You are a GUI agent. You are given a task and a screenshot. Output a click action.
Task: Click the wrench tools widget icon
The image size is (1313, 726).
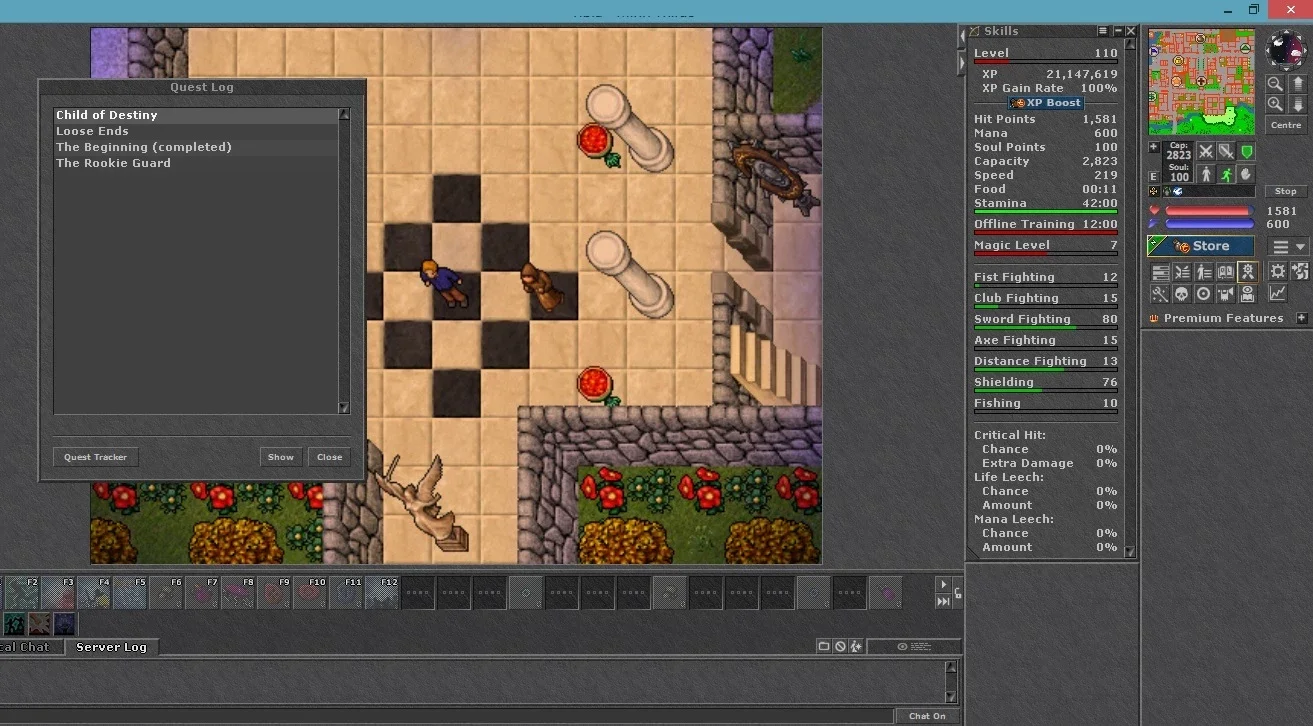(1160, 294)
